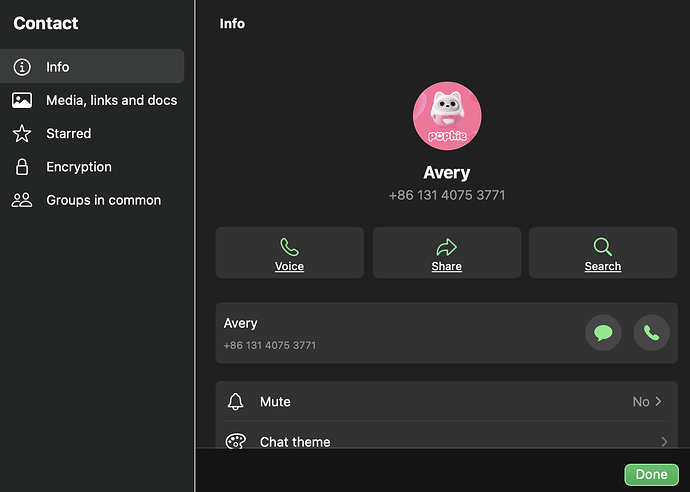The width and height of the screenshot is (690, 492).
Task: Click the Done button
Action: click(651, 474)
